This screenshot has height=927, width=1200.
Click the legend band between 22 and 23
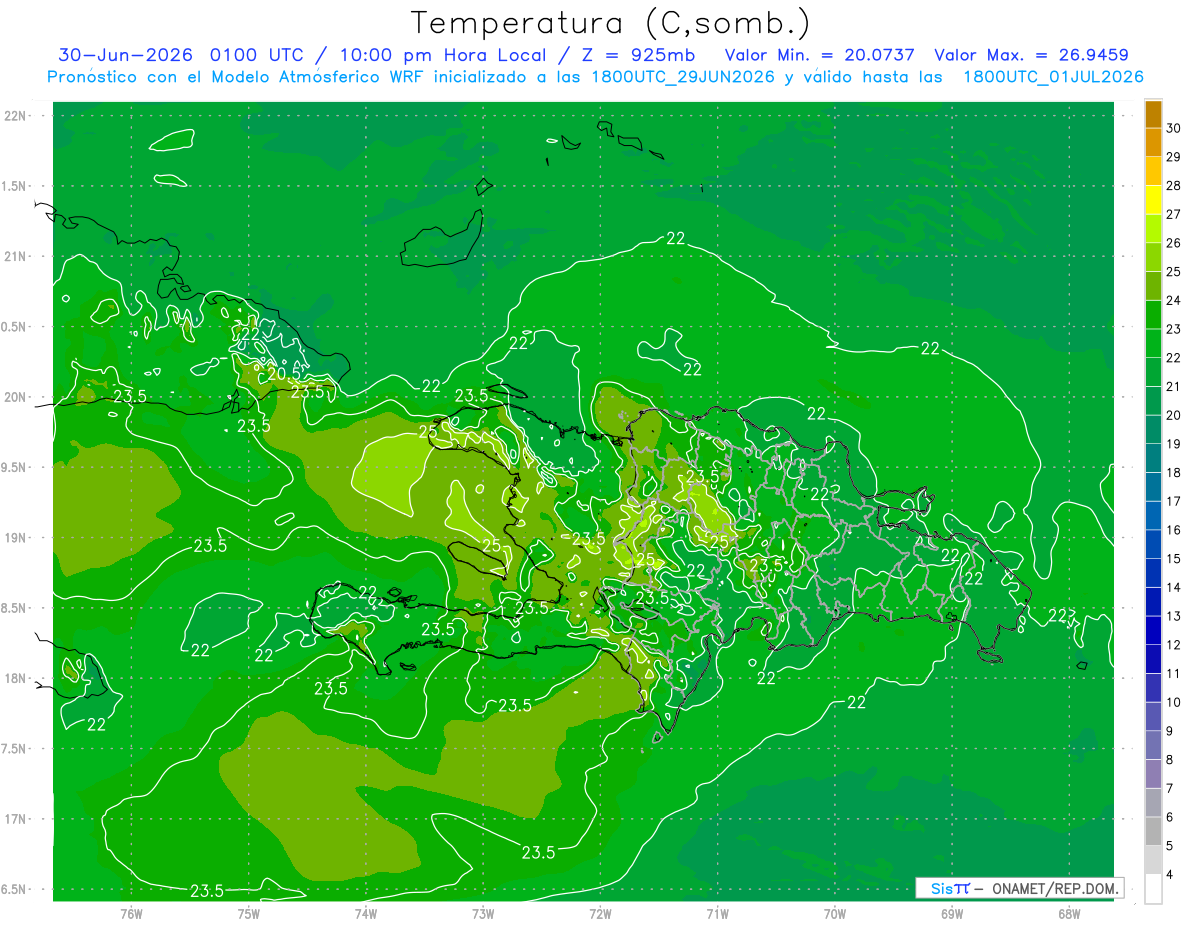(1153, 343)
